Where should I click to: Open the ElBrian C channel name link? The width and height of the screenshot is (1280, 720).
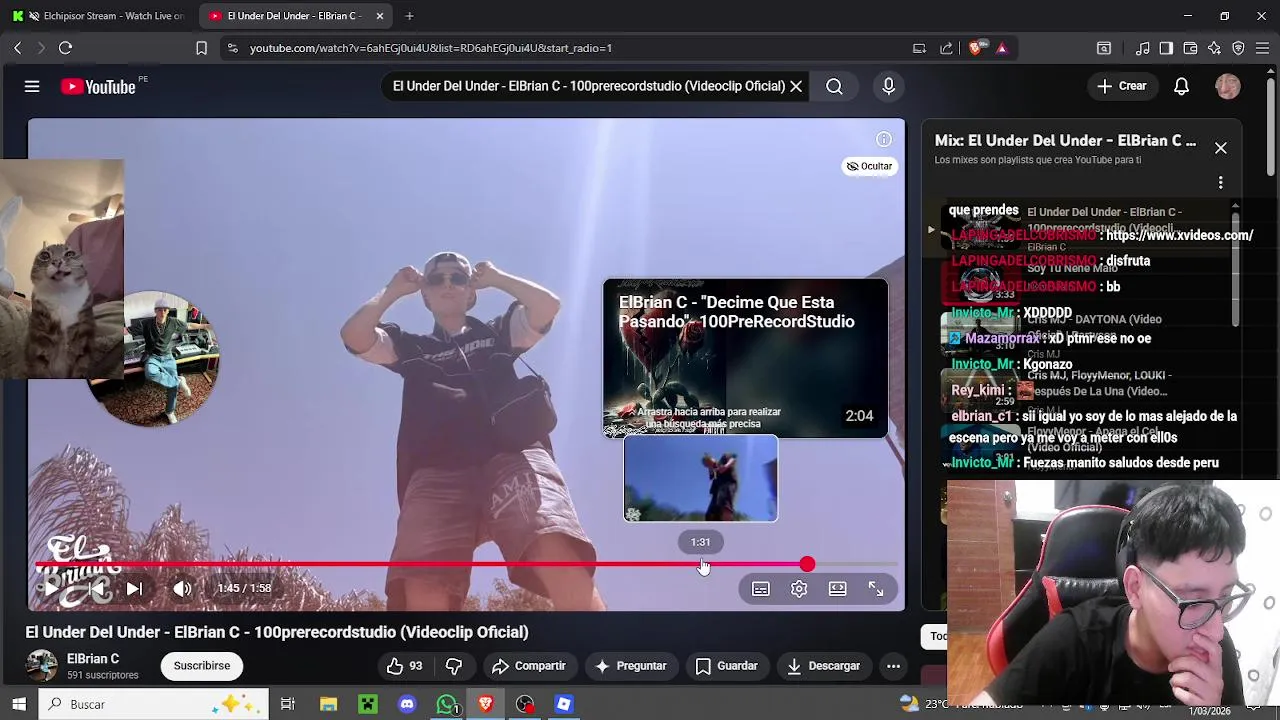[x=93, y=658]
